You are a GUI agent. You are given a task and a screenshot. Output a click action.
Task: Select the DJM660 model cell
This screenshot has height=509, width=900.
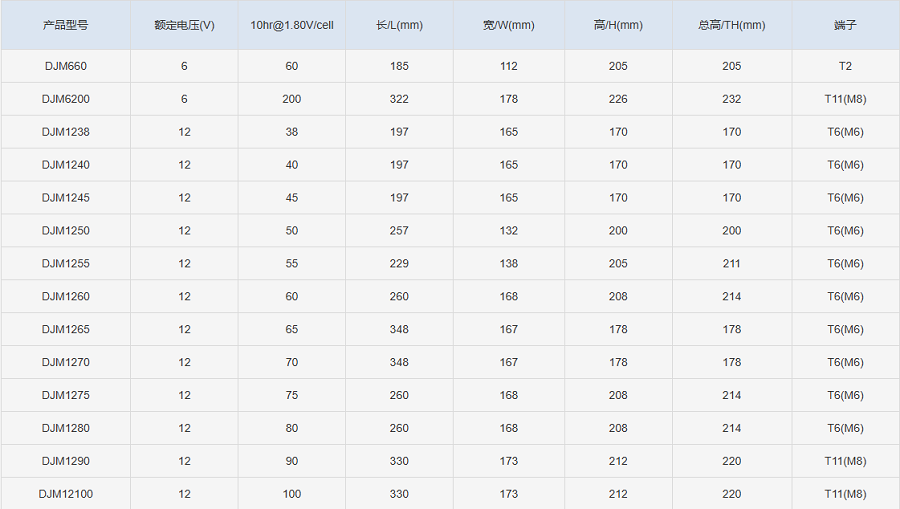pyautogui.click(x=65, y=66)
